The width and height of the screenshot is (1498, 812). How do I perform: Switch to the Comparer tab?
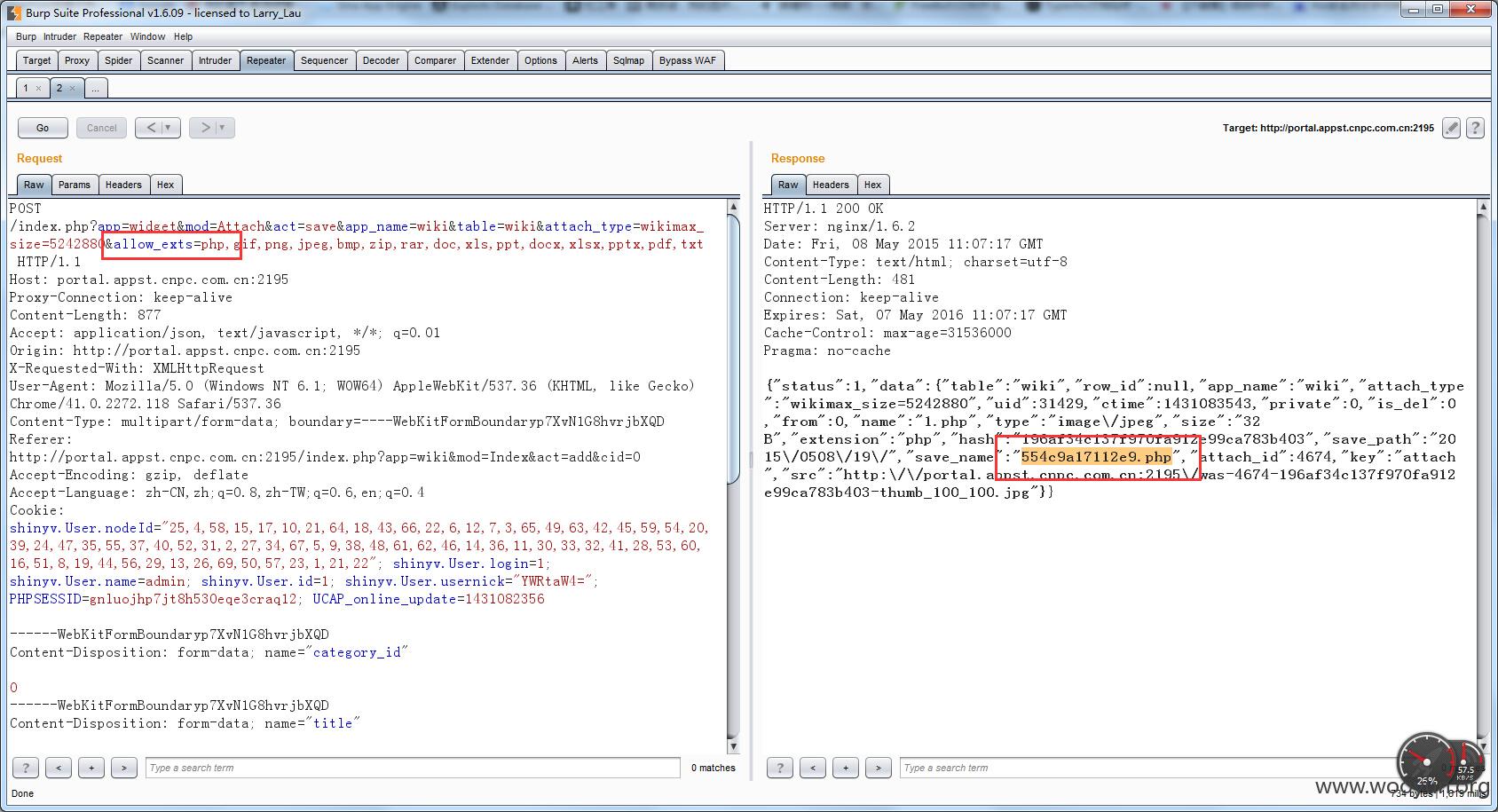pos(435,60)
